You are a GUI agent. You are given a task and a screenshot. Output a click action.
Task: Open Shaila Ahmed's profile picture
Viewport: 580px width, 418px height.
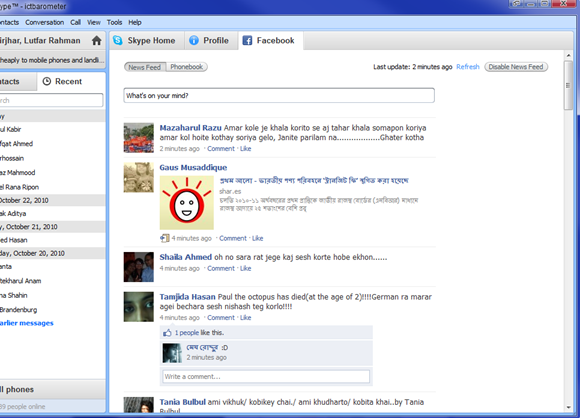coord(138,267)
